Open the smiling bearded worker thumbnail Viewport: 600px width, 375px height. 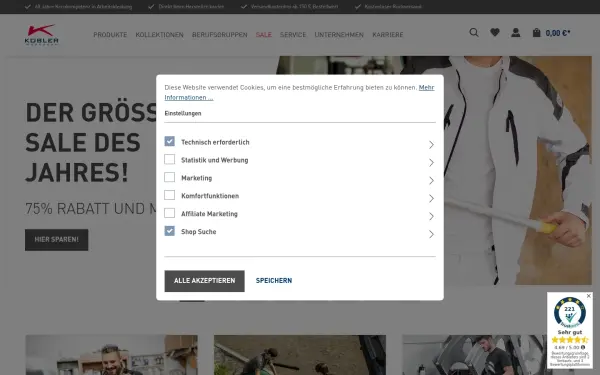coord(111,355)
